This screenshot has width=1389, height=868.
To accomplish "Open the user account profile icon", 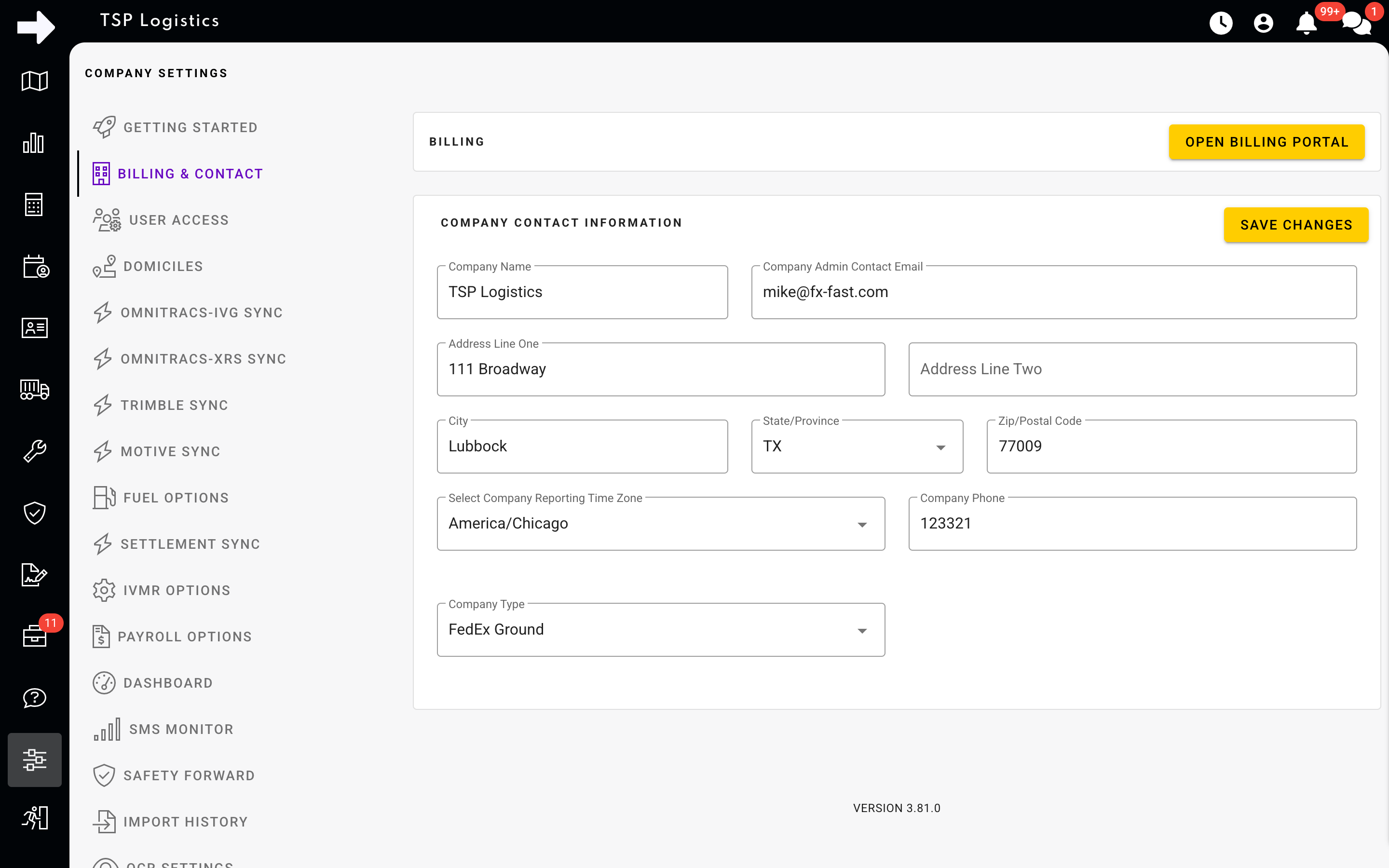I will pos(1263,23).
